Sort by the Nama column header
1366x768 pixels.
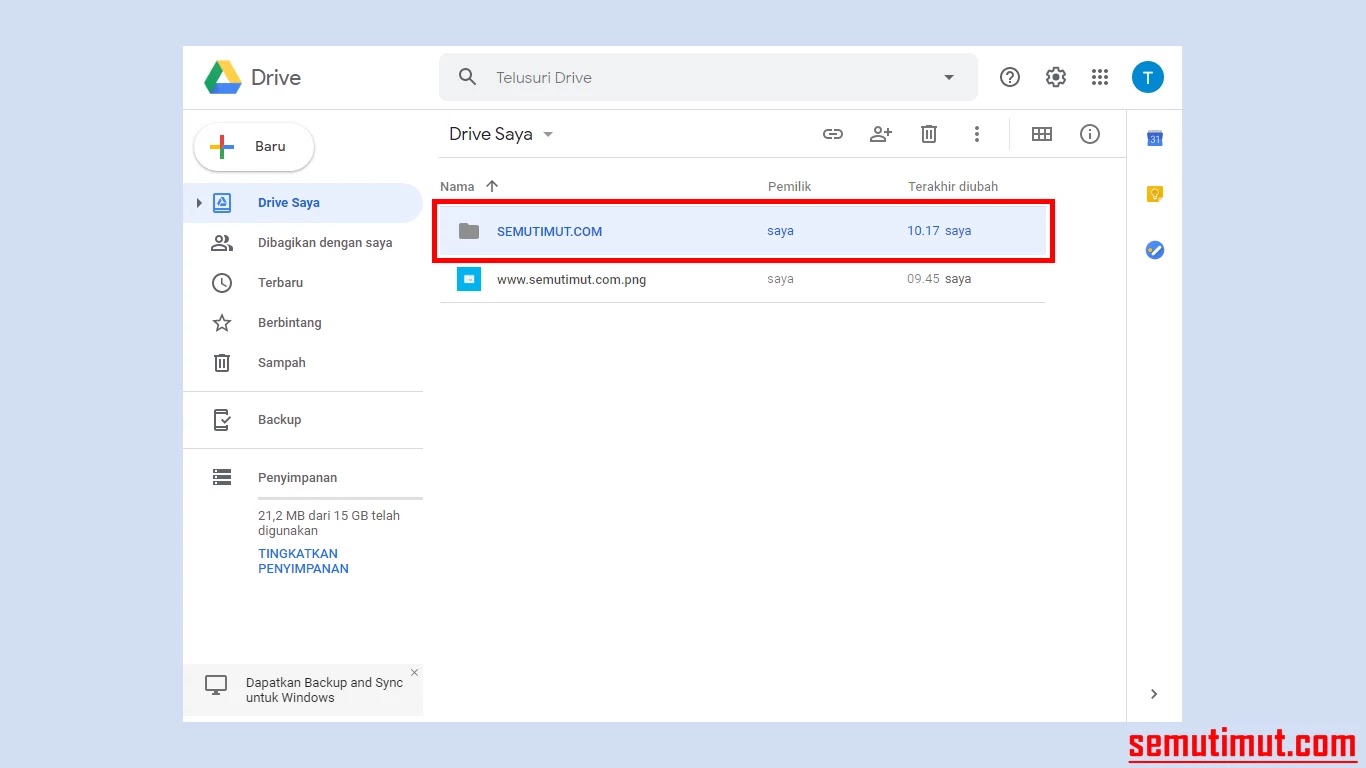(457, 187)
